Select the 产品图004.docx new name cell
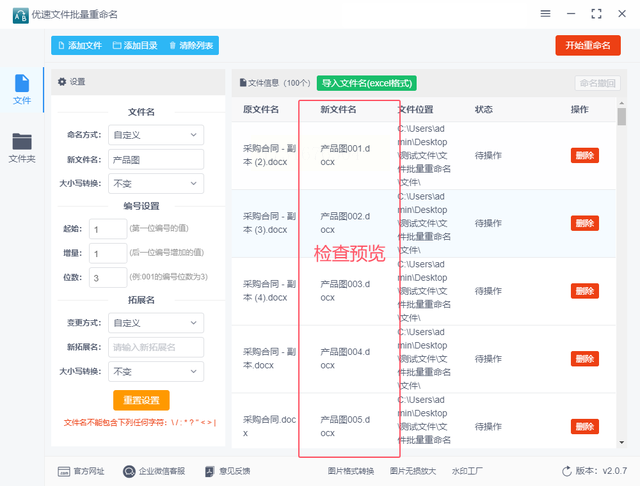 [x=345, y=358]
